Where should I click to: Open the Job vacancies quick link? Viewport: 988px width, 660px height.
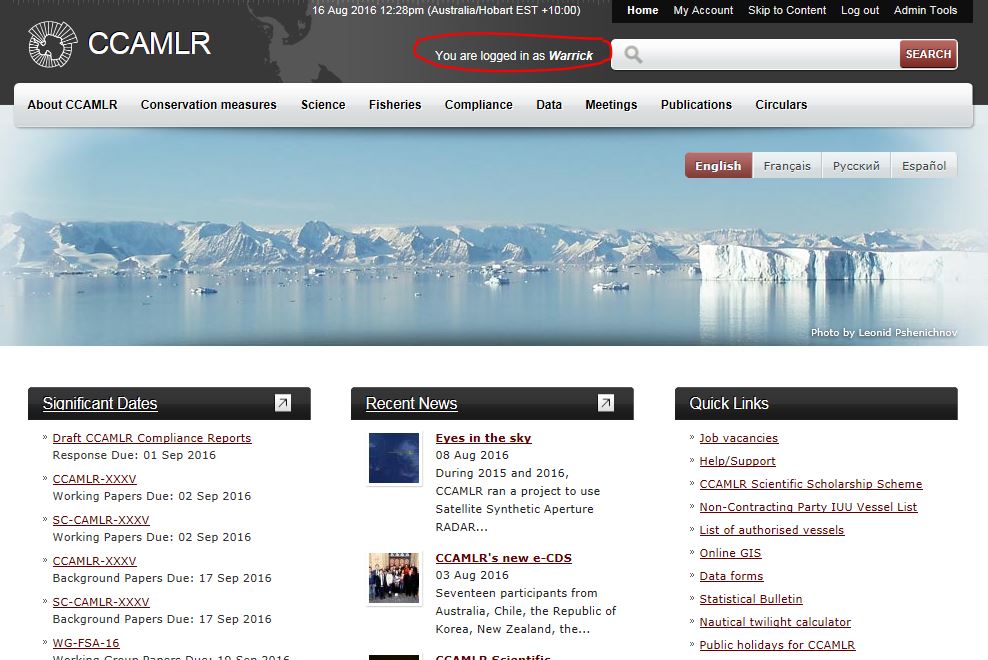pos(738,437)
